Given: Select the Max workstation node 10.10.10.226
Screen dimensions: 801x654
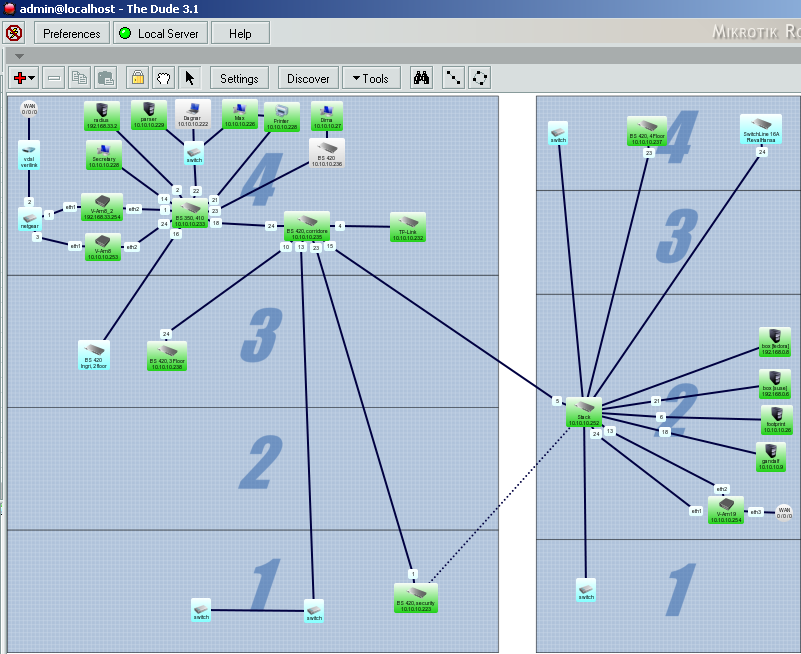Looking at the screenshot, I should (x=240, y=113).
